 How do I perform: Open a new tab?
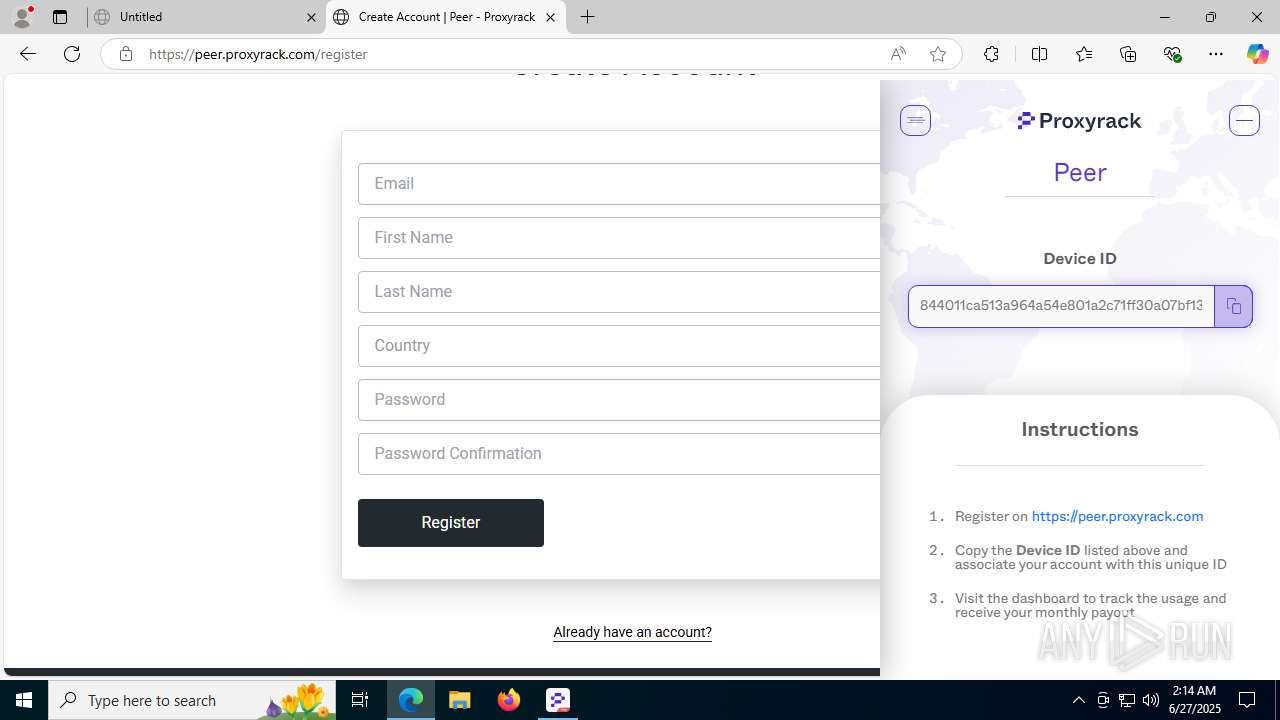click(588, 17)
